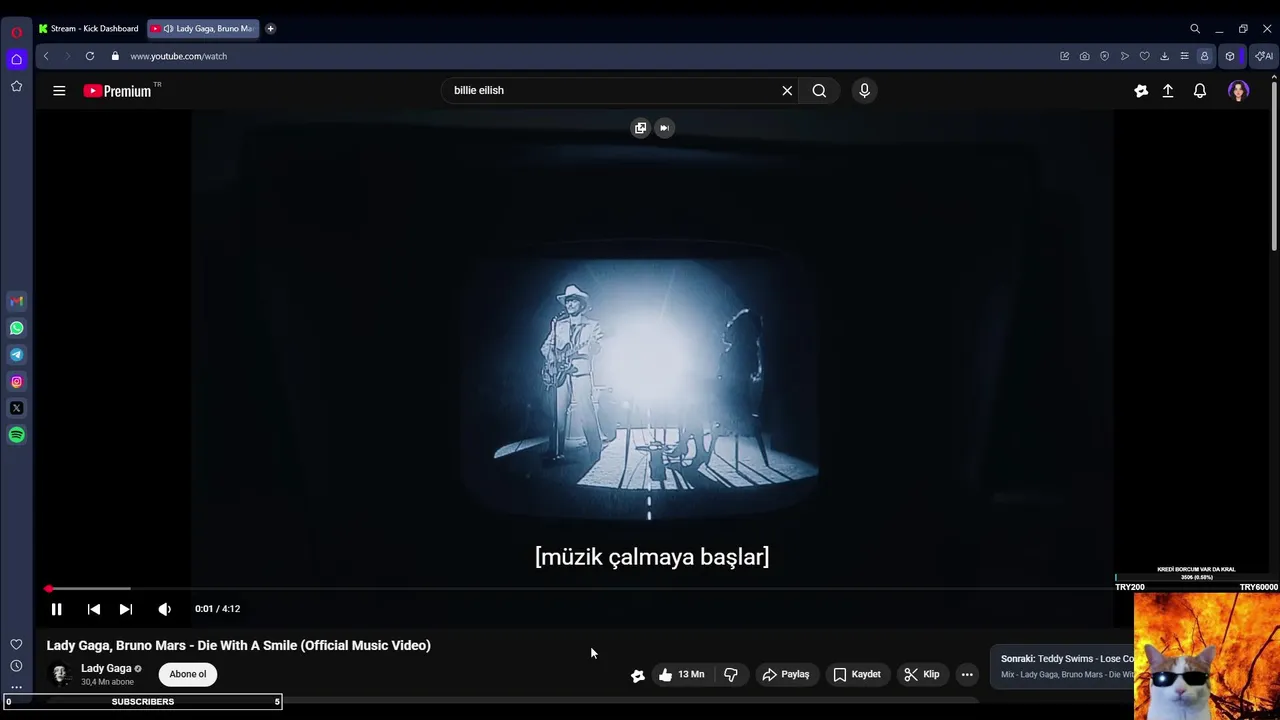Open WhatsApp in the Opera sidebar

[x=16, y=328]
